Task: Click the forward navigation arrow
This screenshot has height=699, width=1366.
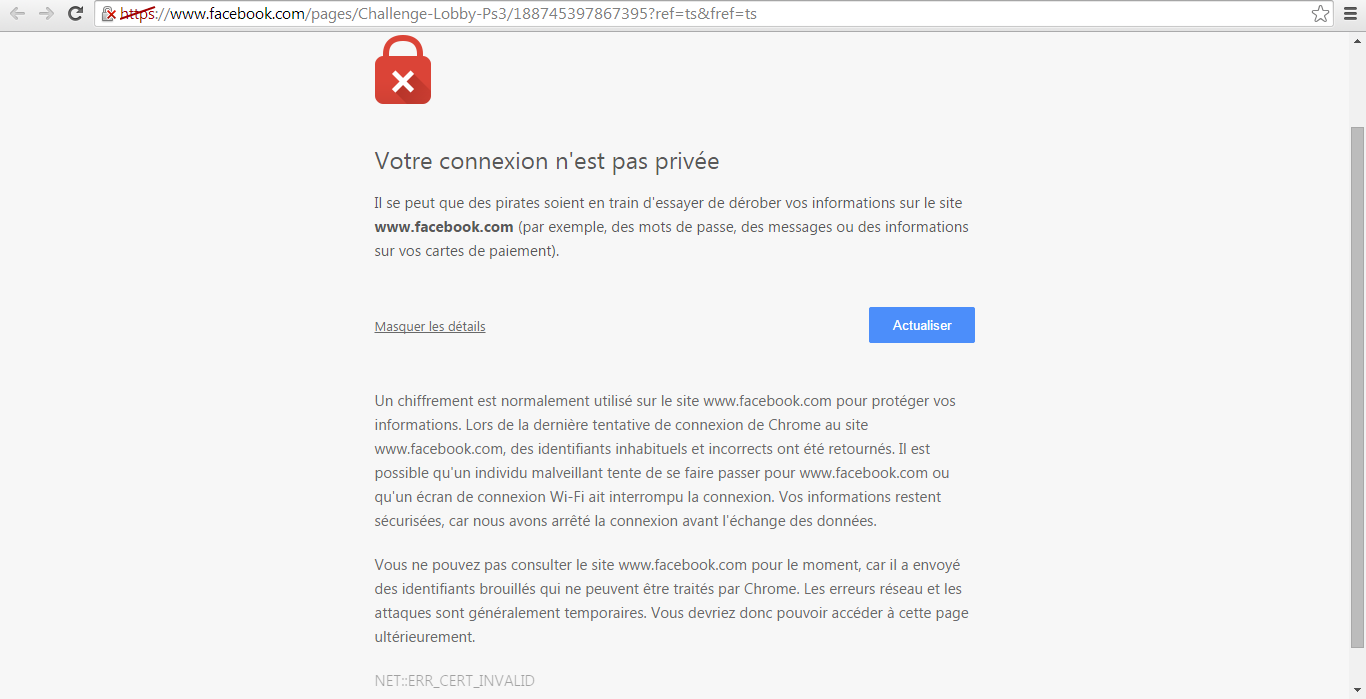Action: tap(46, 14)
